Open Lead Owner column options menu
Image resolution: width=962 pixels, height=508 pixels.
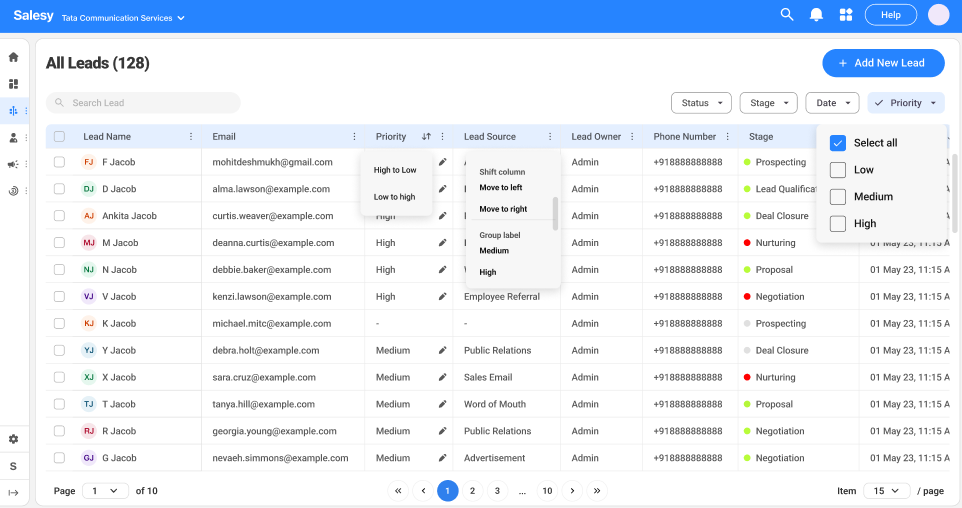click(x=632, y=137)
